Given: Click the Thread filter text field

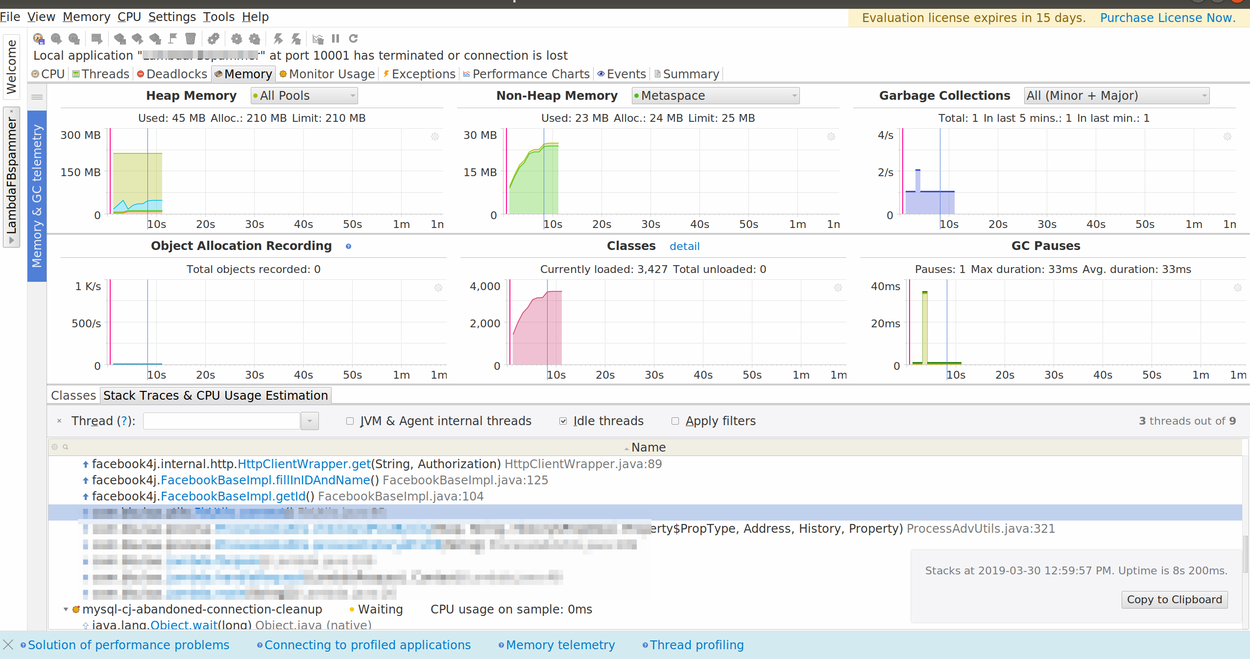Looking at the screenshot, I should pos(222,421).
